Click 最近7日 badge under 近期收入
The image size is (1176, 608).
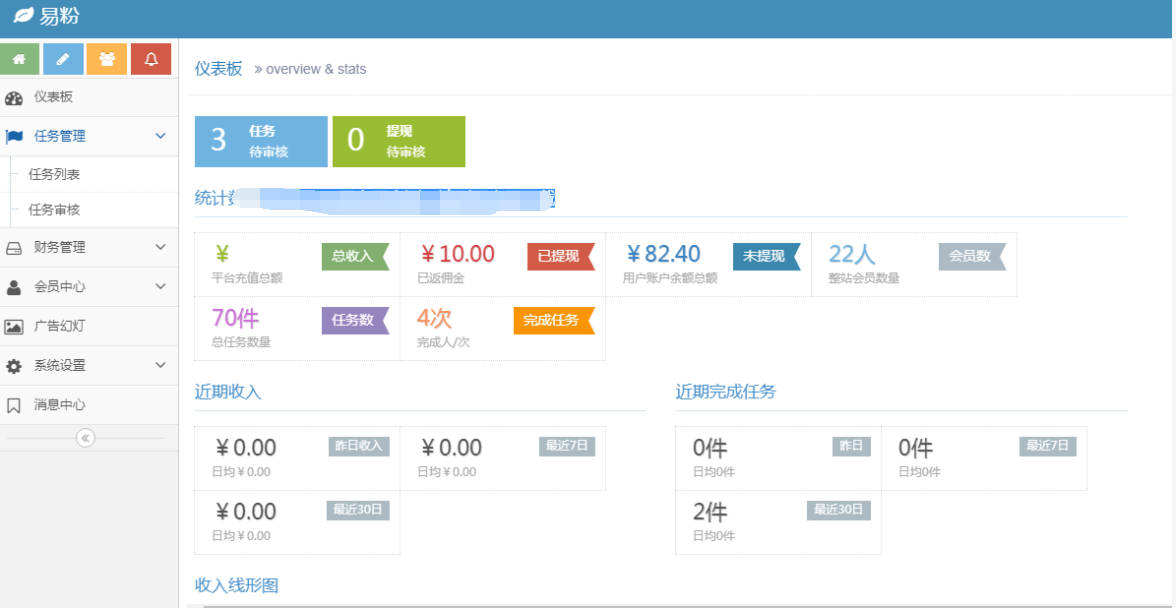(x=567, y=446)
